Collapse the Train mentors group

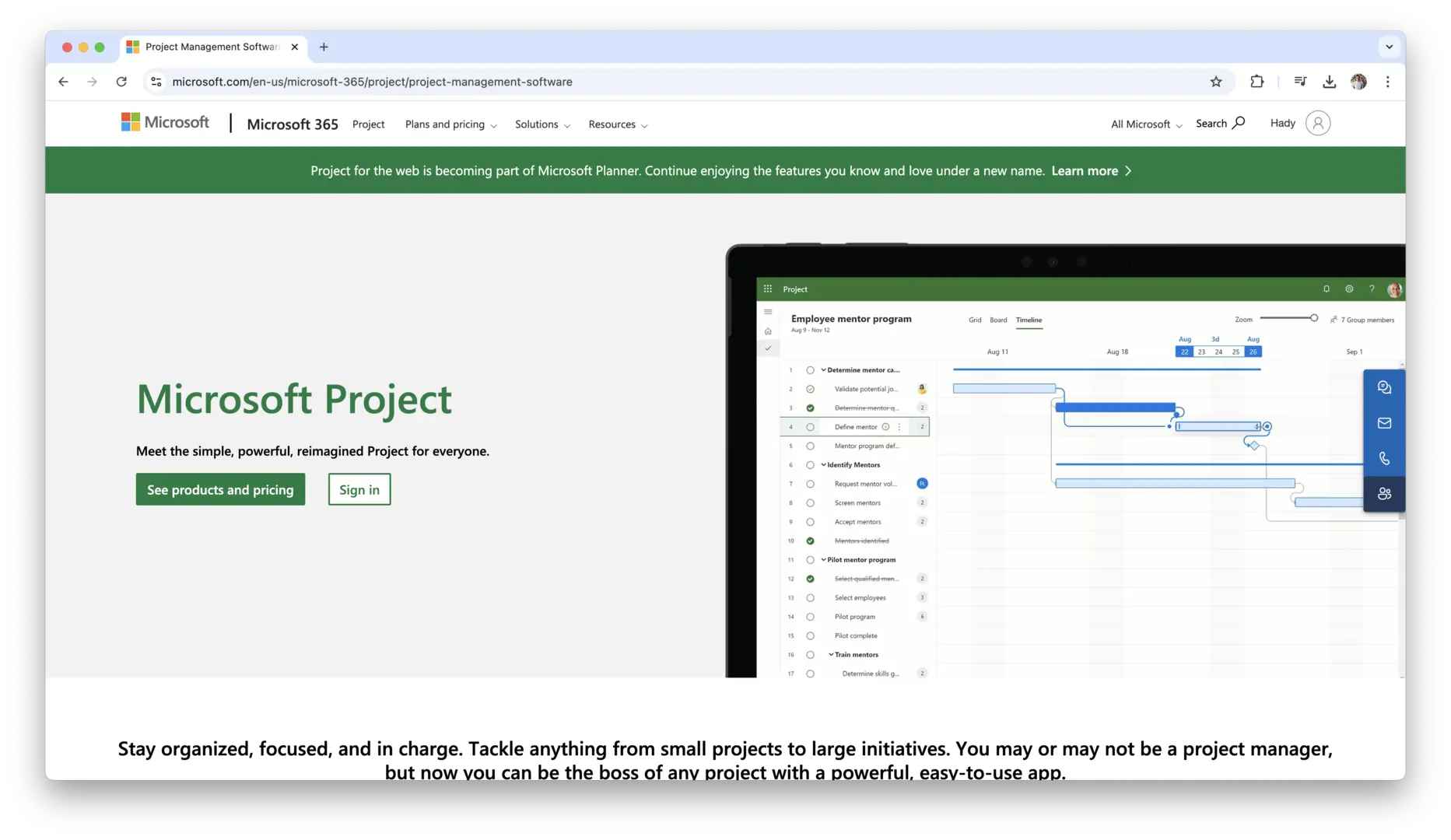[x=831, y=655]
